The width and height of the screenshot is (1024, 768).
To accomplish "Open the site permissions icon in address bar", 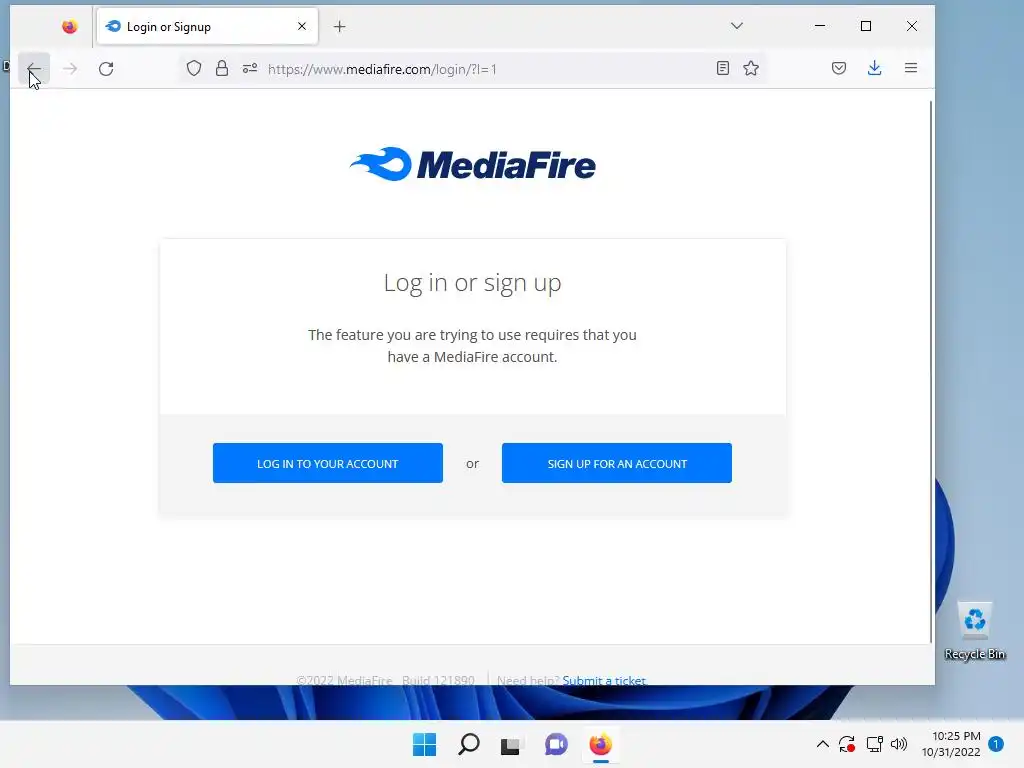I will pos(250,69).
